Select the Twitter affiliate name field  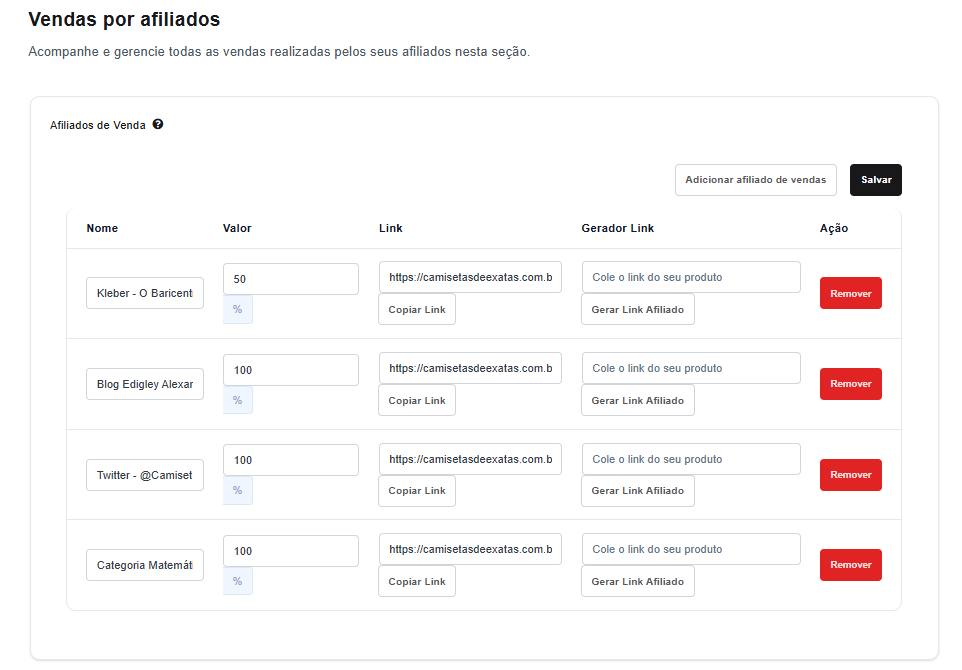145,475
